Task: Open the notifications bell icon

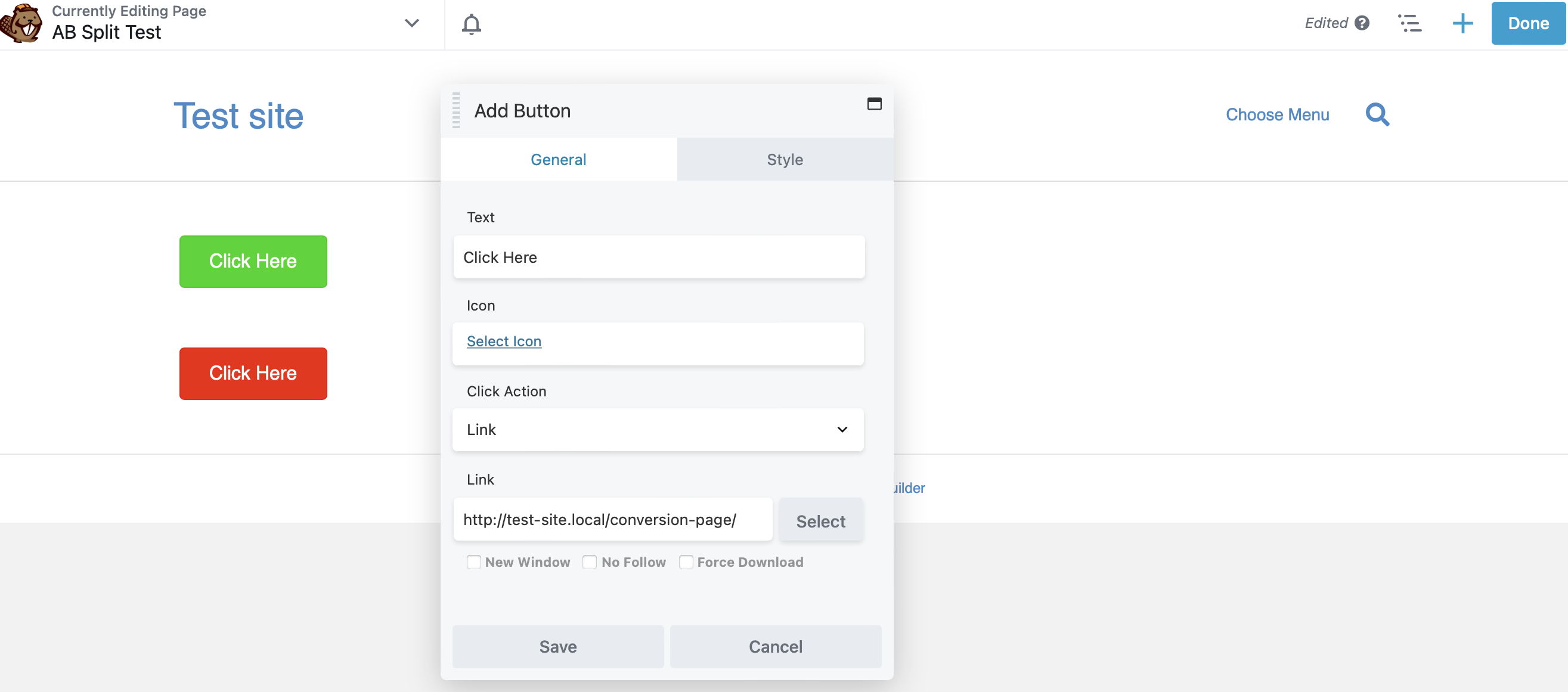Action: [x=471, y=24]
